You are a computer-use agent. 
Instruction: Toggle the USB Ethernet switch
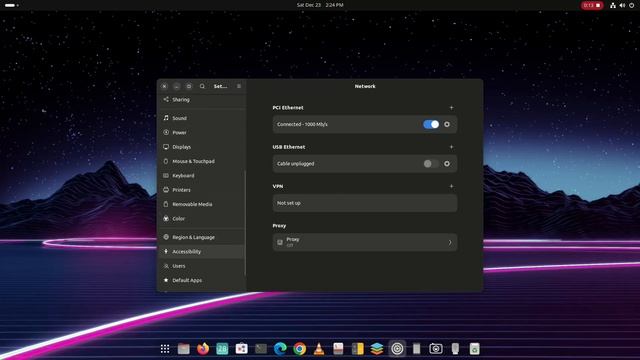431,164
